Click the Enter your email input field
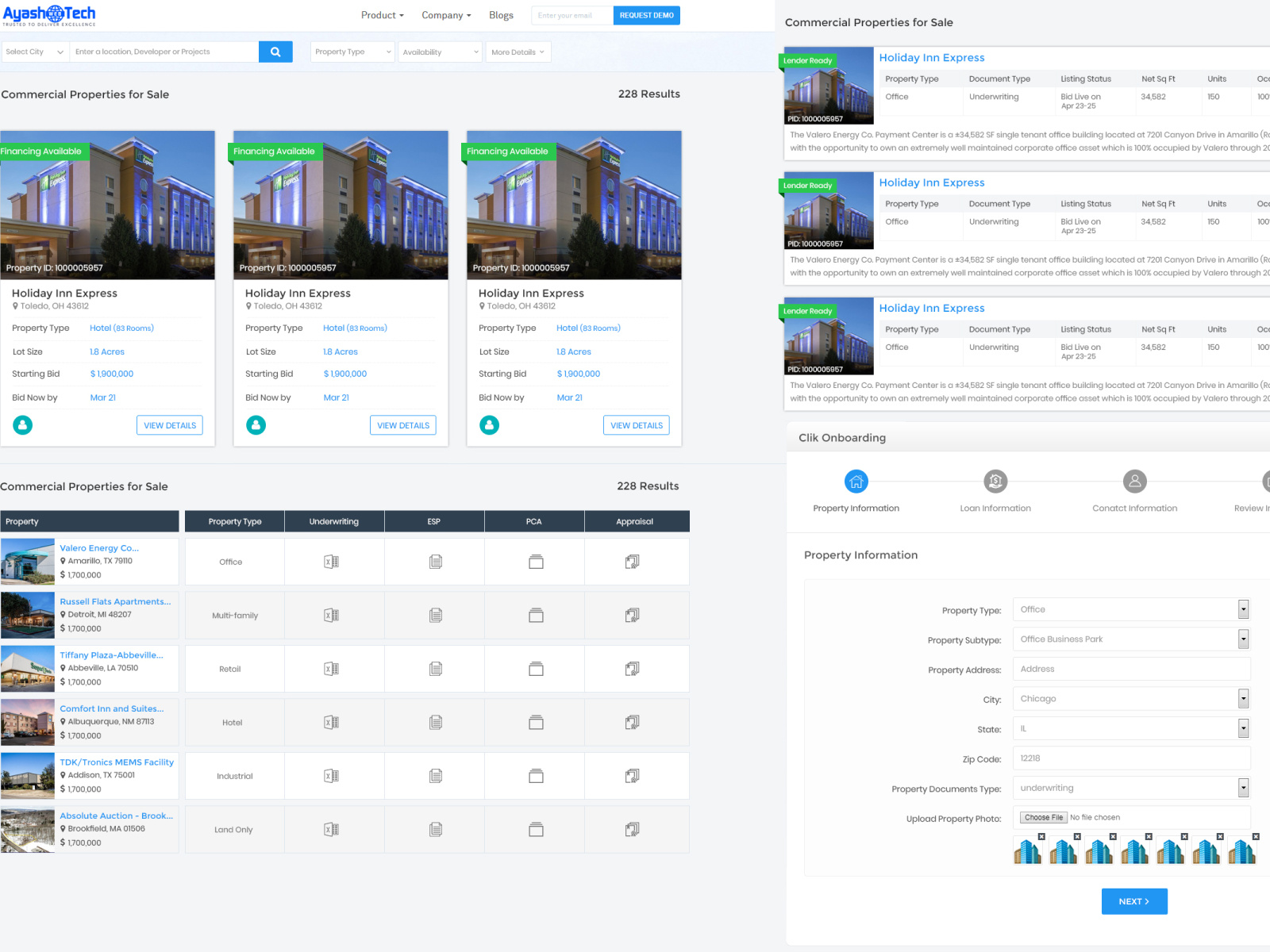Image resolution: width=1270 pixels, height=952 pixels. coord(571,15)
